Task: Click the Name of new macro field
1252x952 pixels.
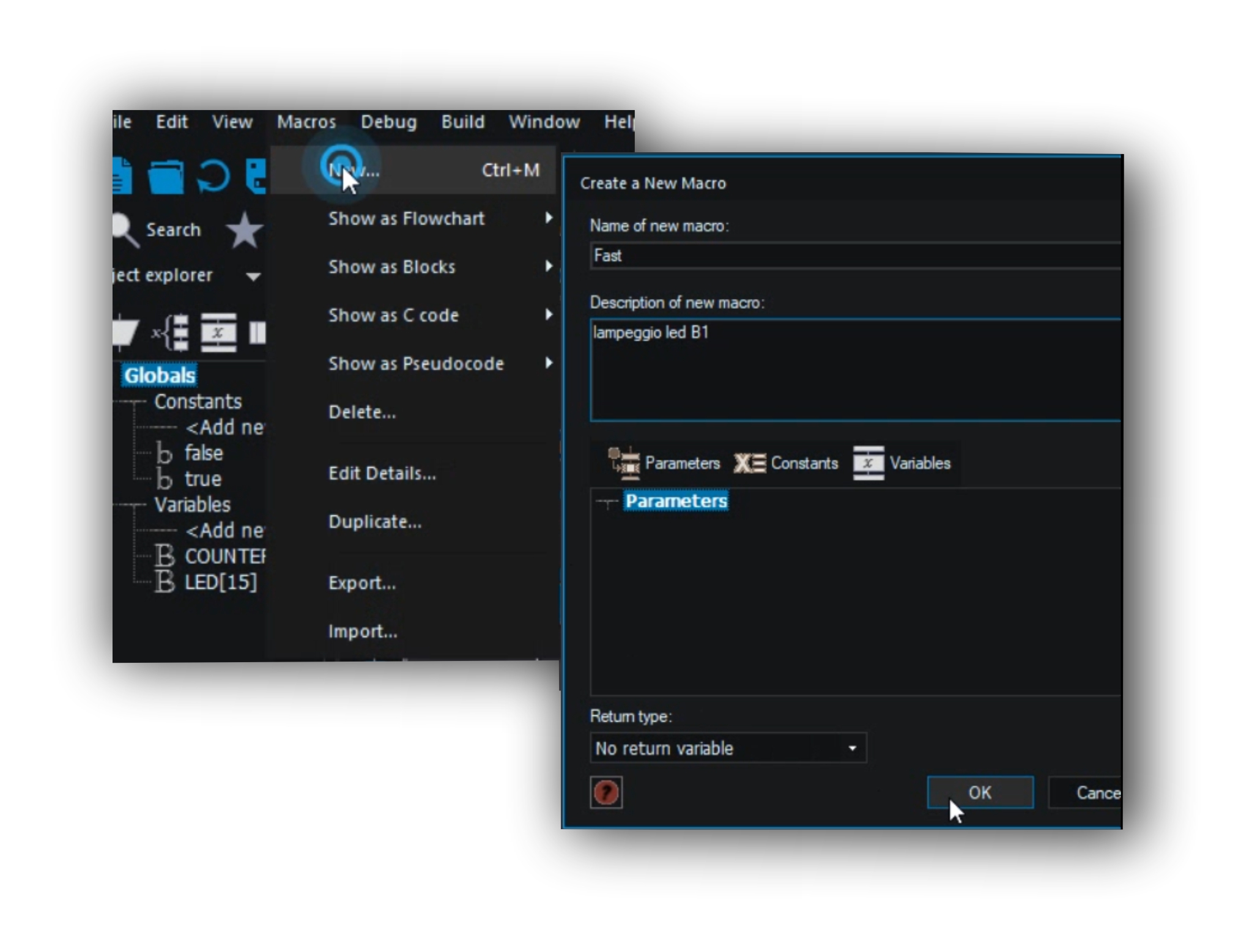Action: click(855, 256)
